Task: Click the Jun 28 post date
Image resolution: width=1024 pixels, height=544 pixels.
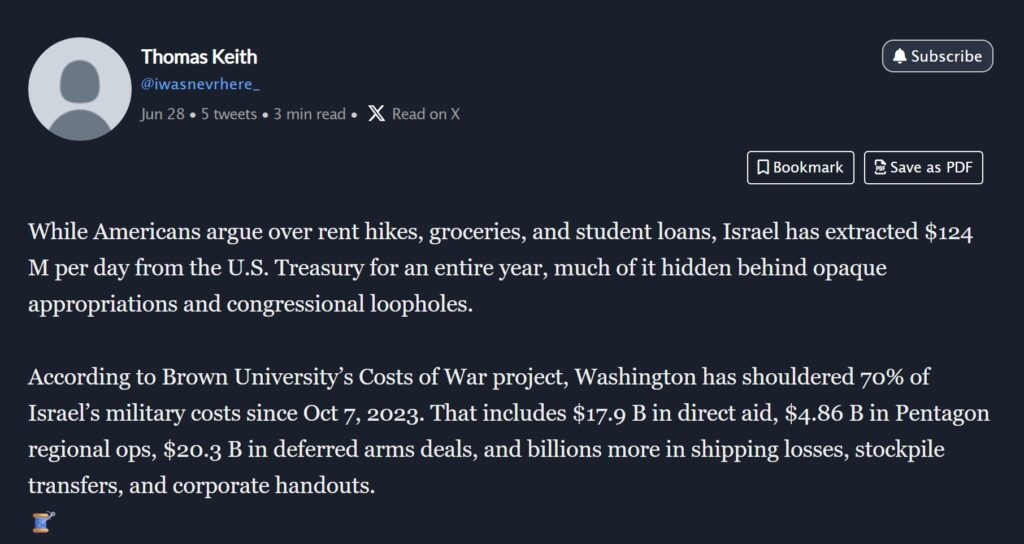Action: 162,113
